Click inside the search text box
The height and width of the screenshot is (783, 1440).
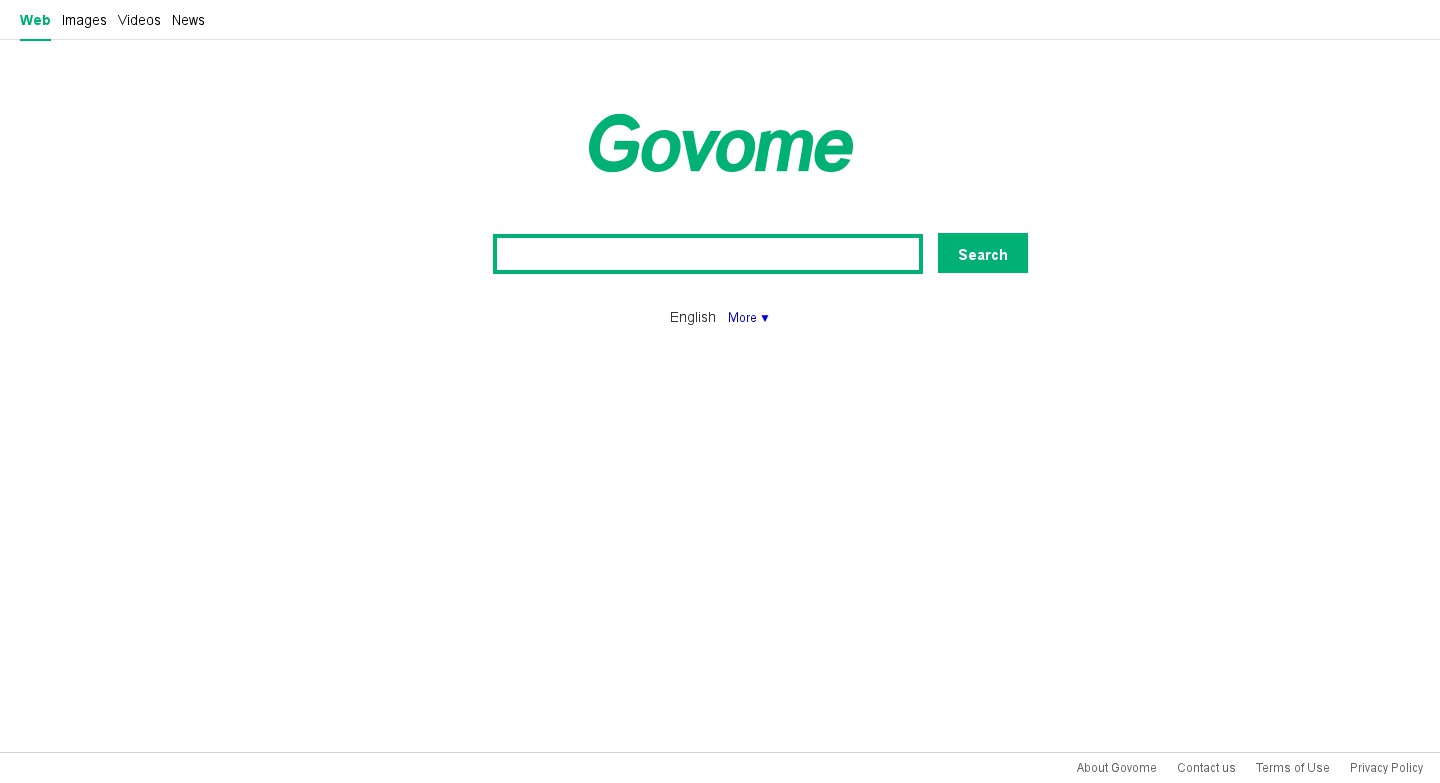point(707,254)
